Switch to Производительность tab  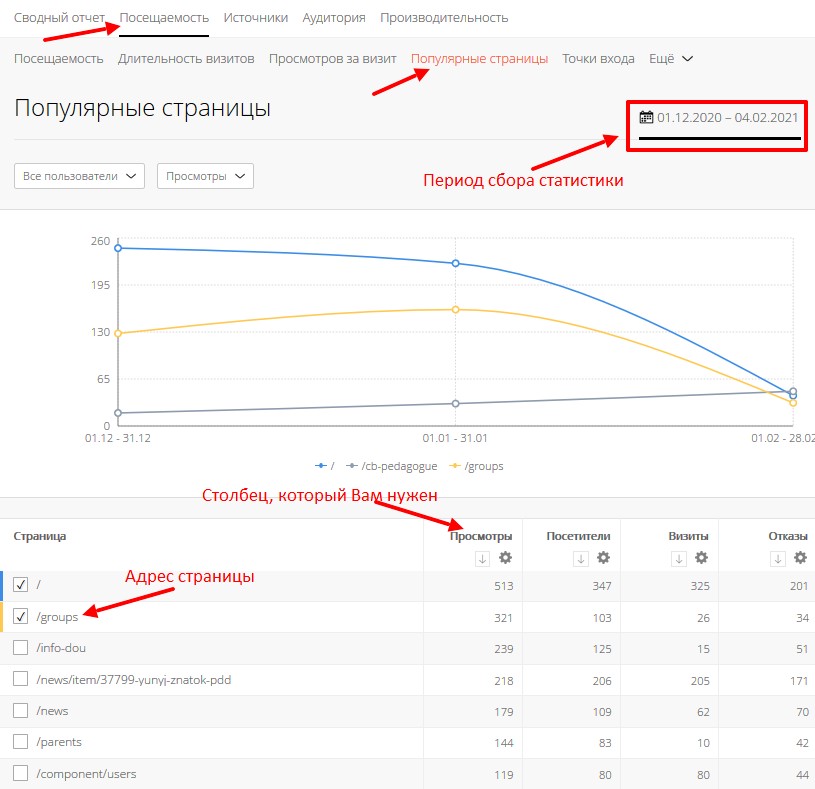pos(444,18)
